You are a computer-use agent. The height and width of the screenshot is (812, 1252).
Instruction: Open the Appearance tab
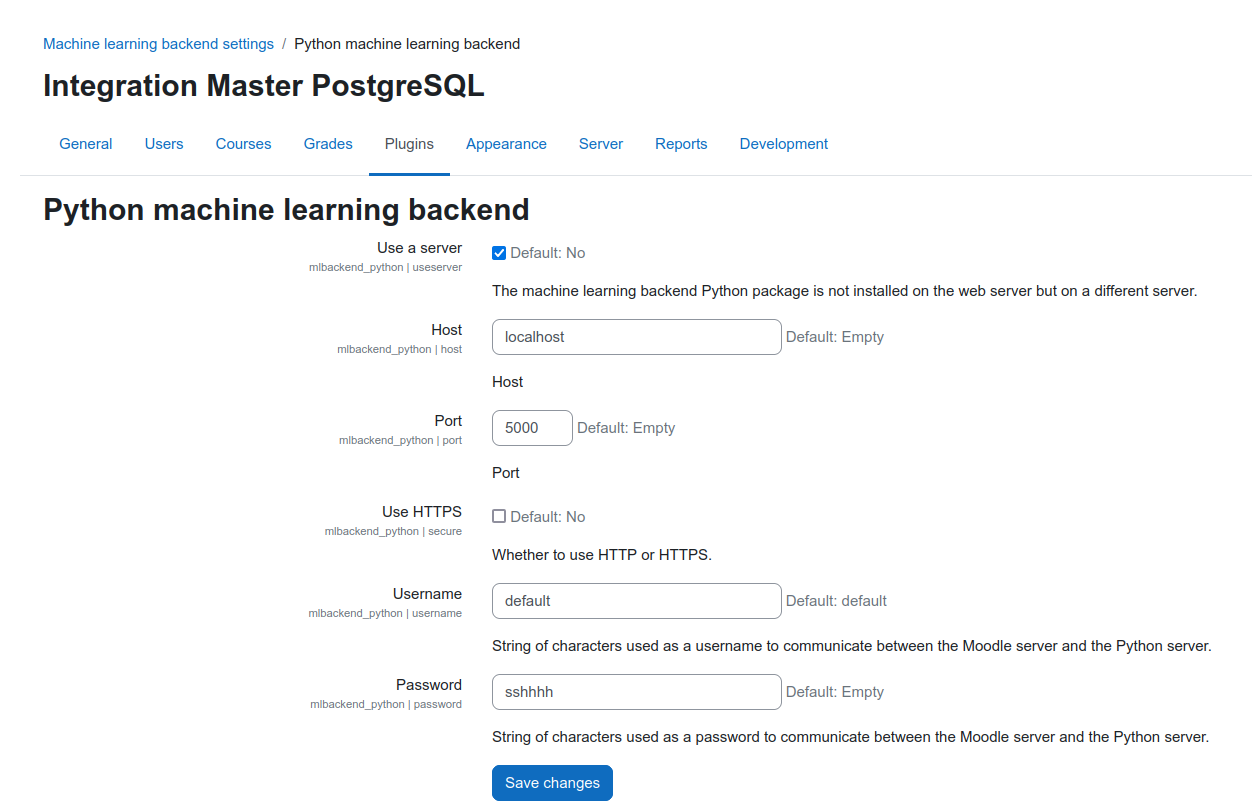pos(506,144)
